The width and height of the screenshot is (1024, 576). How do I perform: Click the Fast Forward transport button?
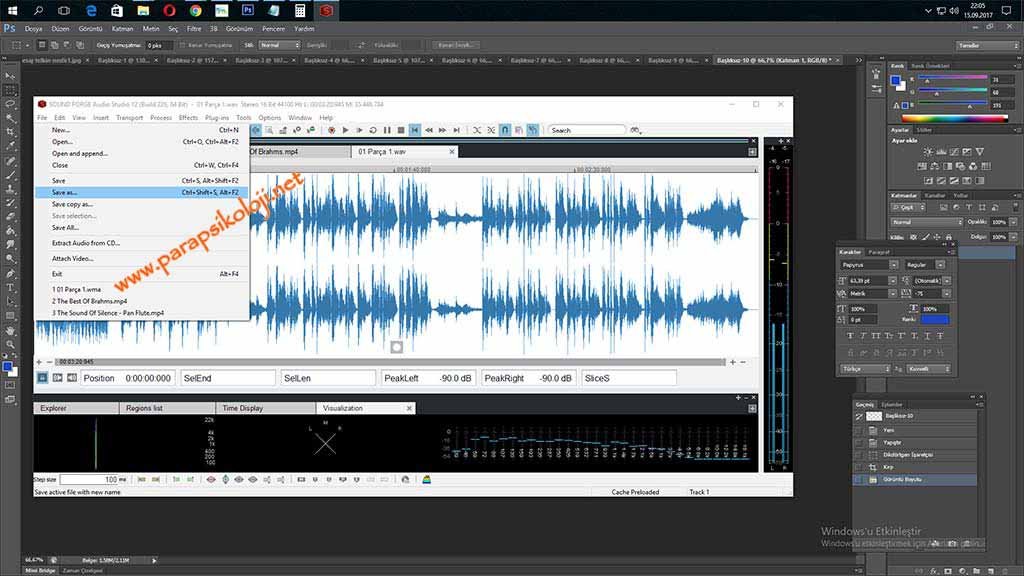click(x=443, y=131)
